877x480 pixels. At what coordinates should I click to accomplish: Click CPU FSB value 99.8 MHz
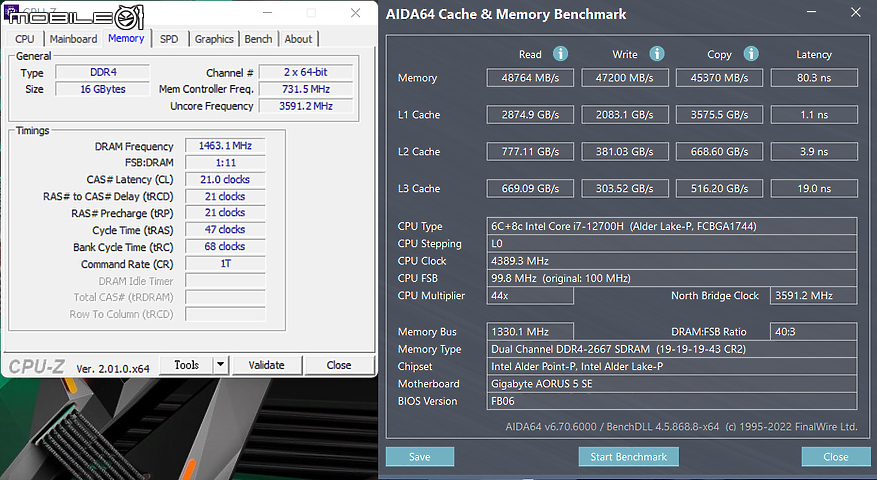[x=672, y=278]
